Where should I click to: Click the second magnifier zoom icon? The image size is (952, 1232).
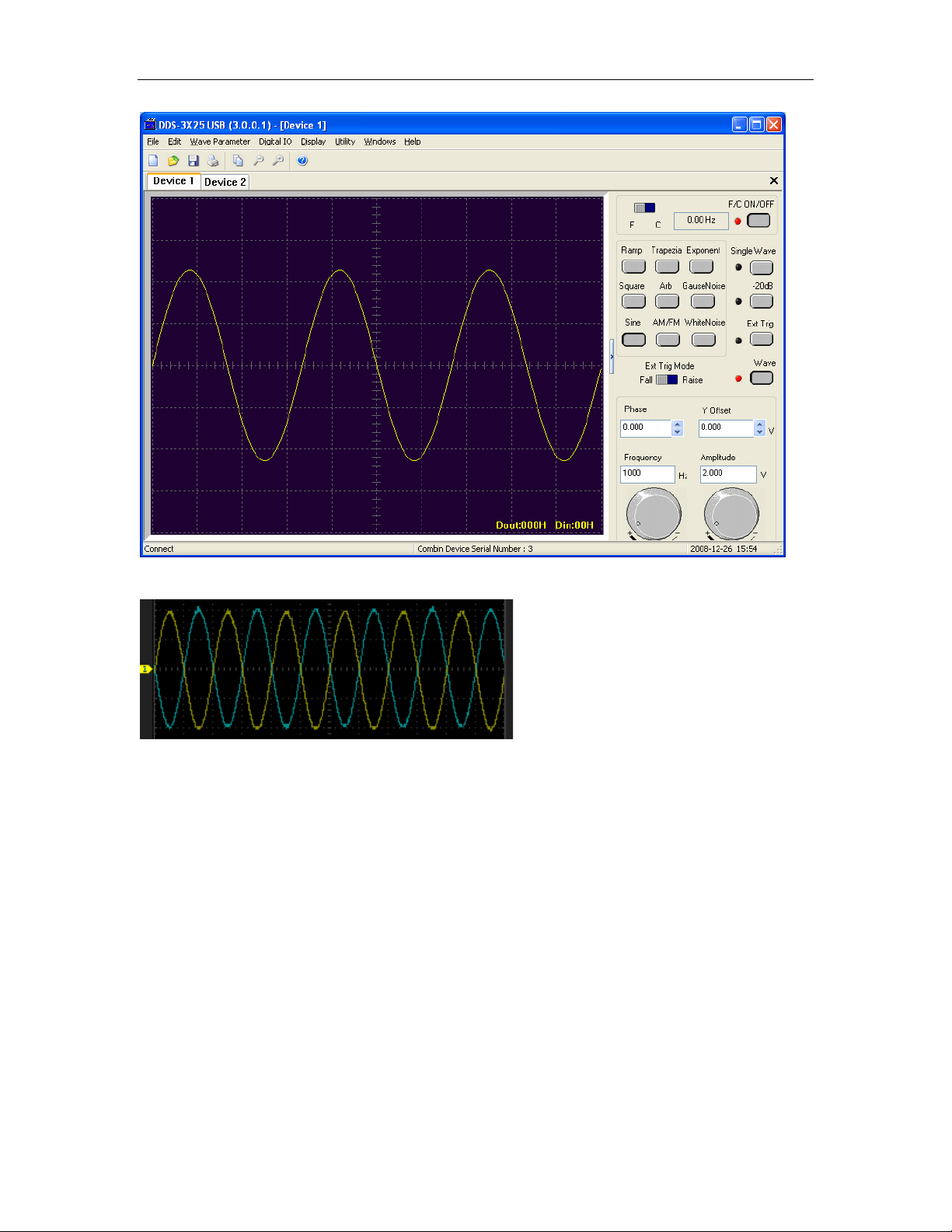point(277,161)
